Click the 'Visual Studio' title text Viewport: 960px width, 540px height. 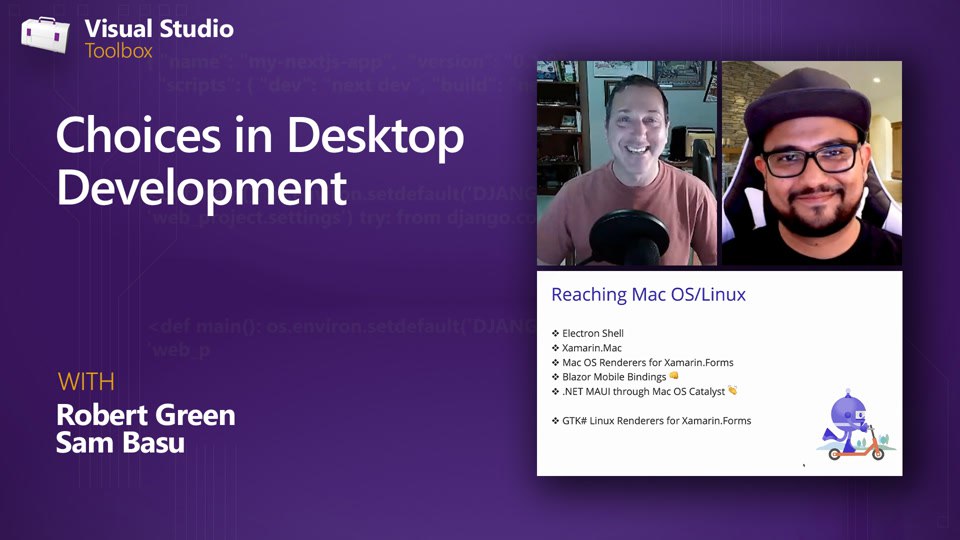[159, 29]
